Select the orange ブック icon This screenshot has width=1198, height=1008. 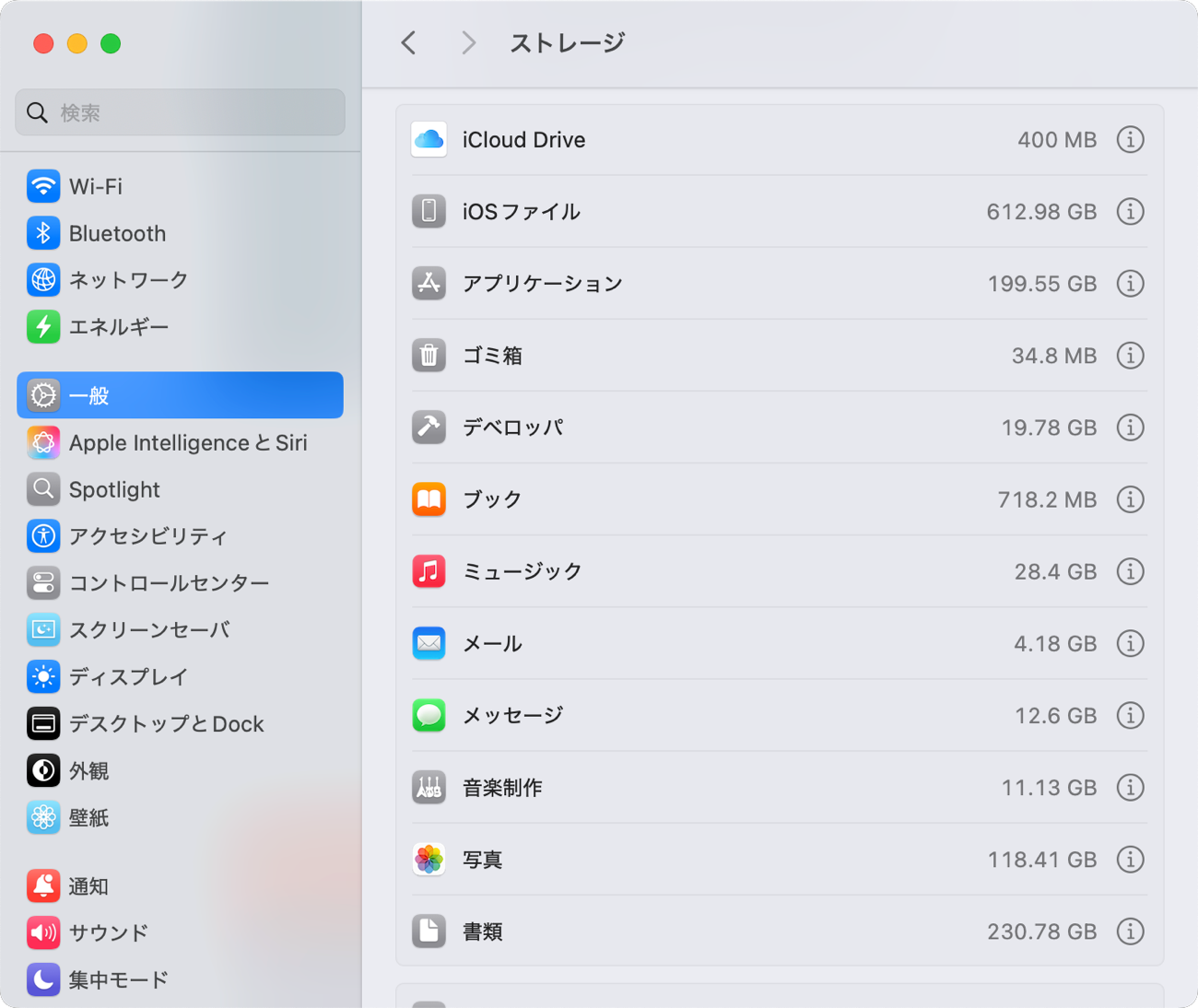[429, 498]
